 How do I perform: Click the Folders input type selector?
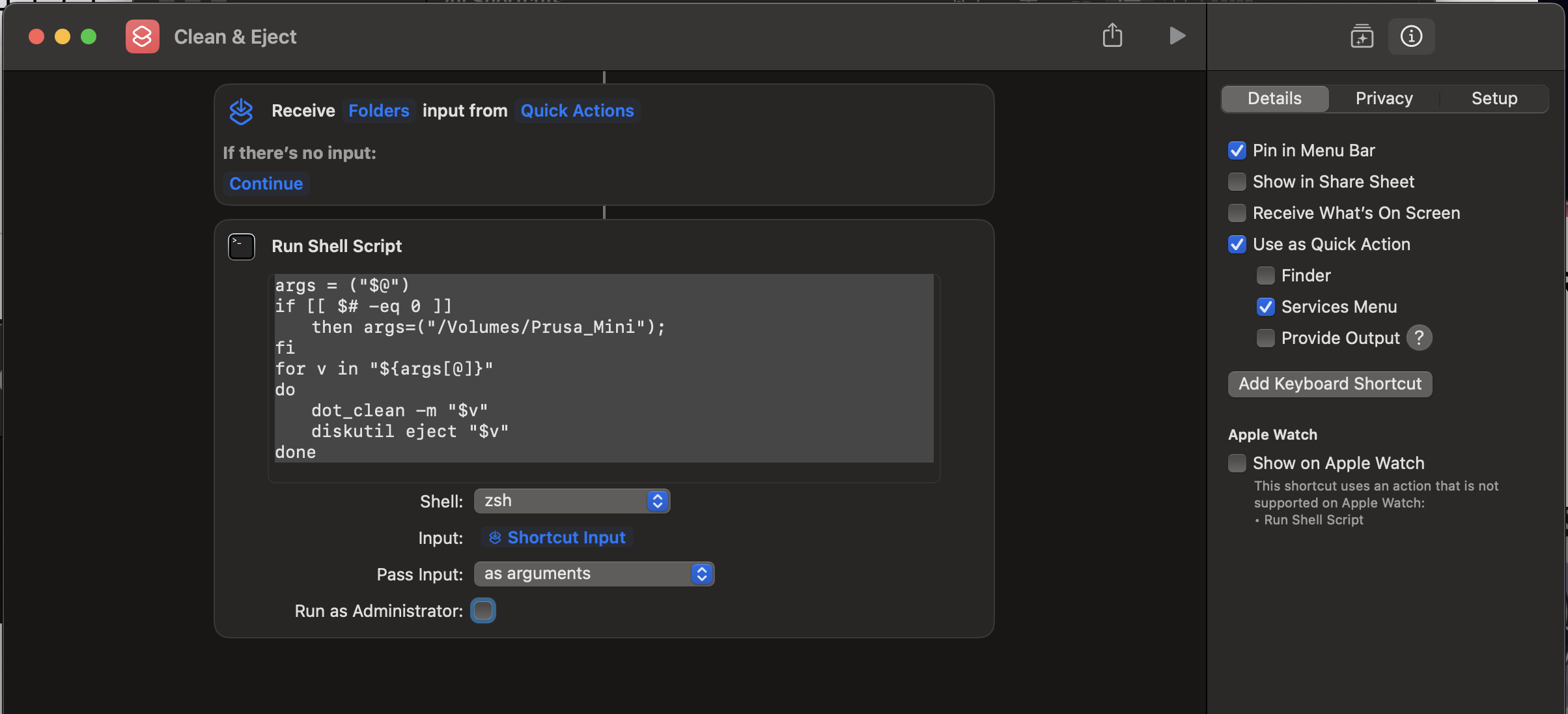point(378,111)
